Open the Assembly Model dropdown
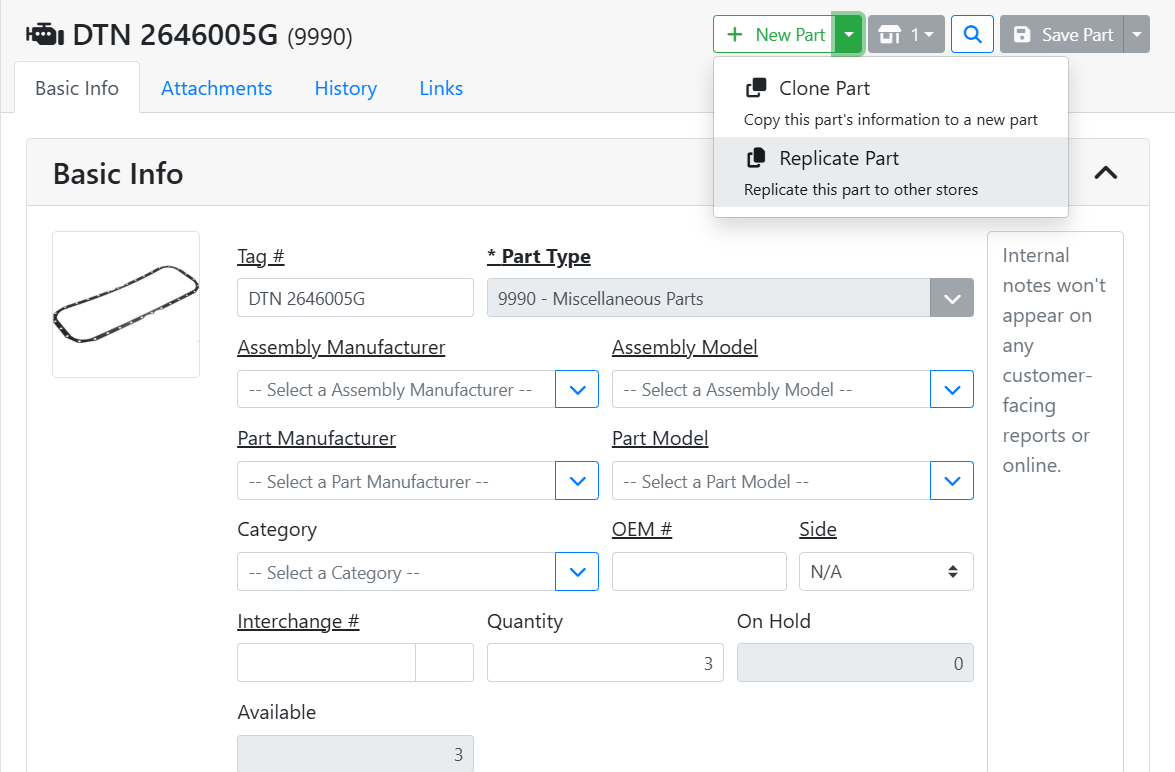The width and height of the screenshot is (1175, 772). 951,390
